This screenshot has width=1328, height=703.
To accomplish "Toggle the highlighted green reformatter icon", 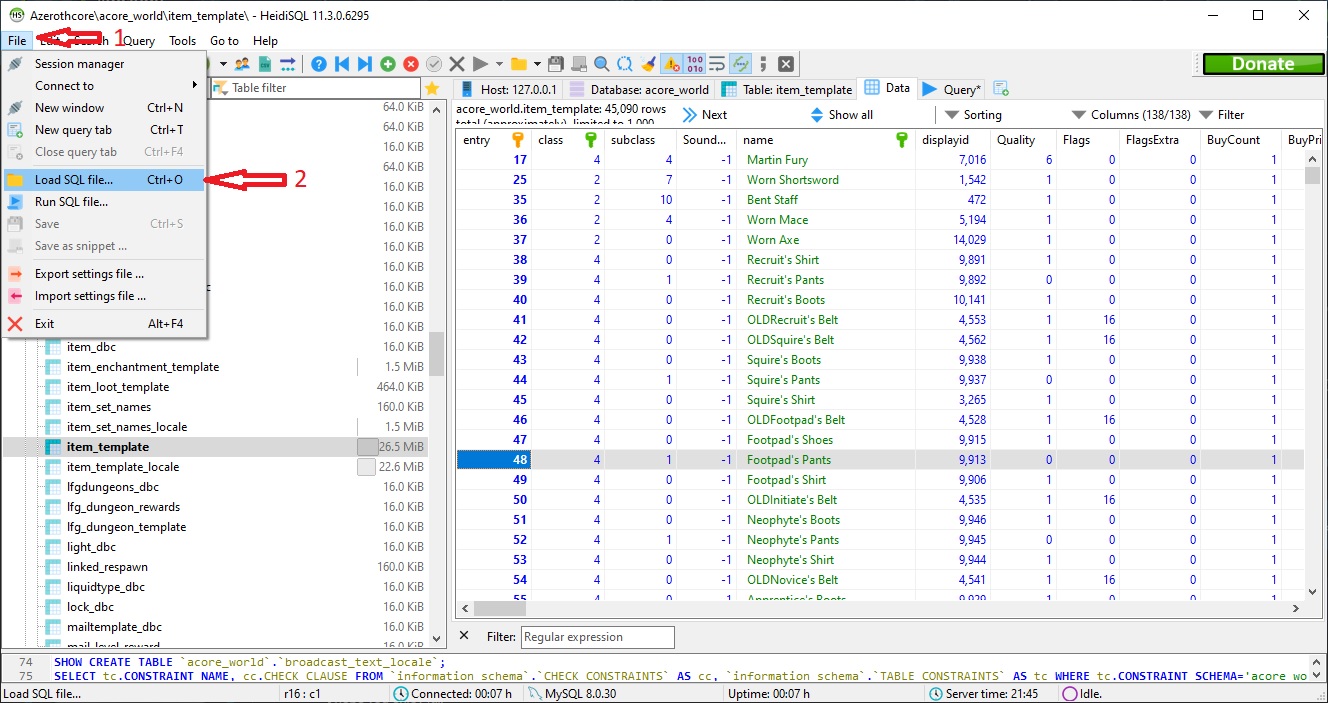I will tap(741, 62).
